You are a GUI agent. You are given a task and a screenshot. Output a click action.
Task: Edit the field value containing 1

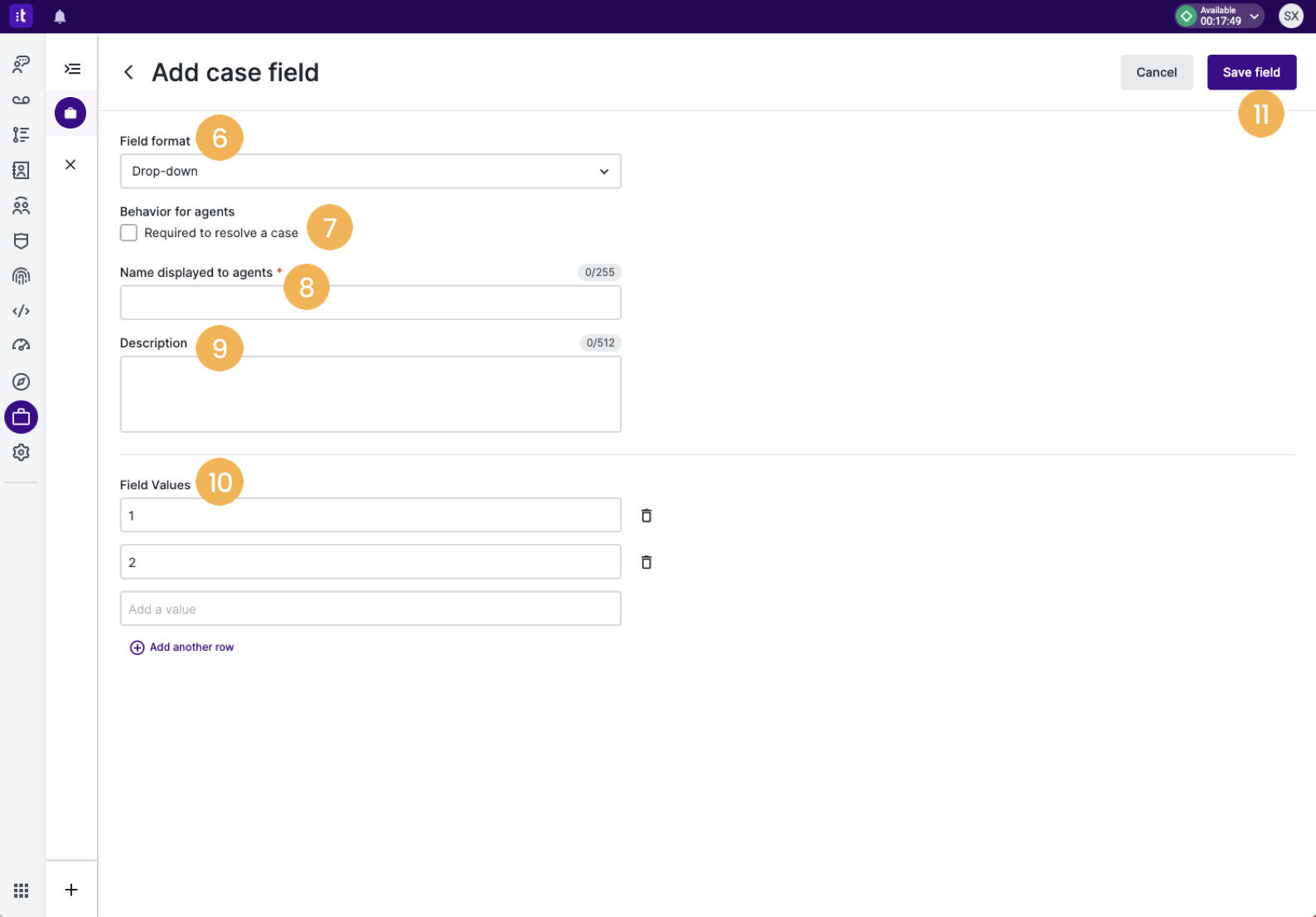pos(370,515)
